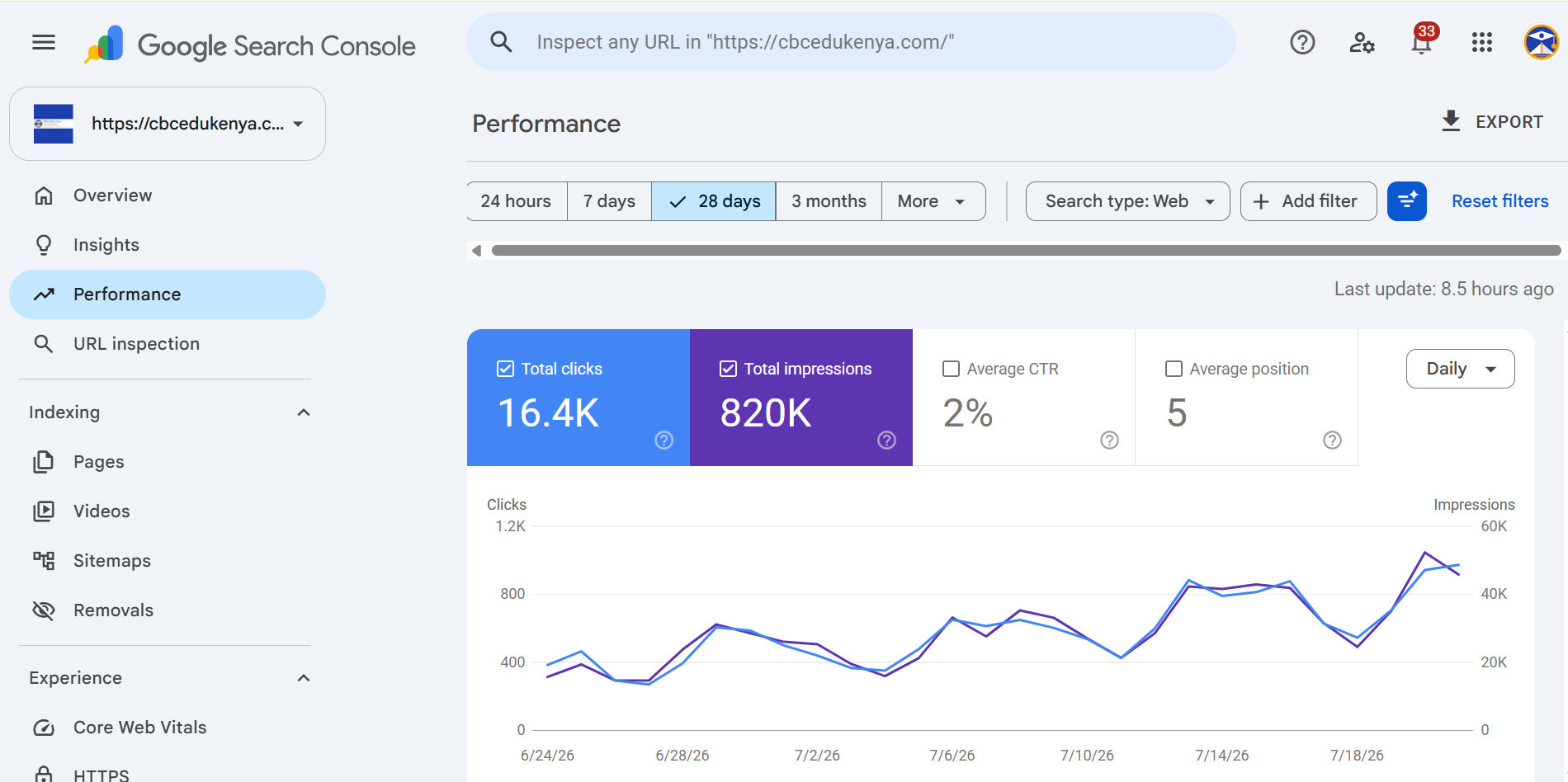Open the Daily granularity dropdown
Image resolution: width=1568 pixels, height=782 pixels.
[1460, 369]
